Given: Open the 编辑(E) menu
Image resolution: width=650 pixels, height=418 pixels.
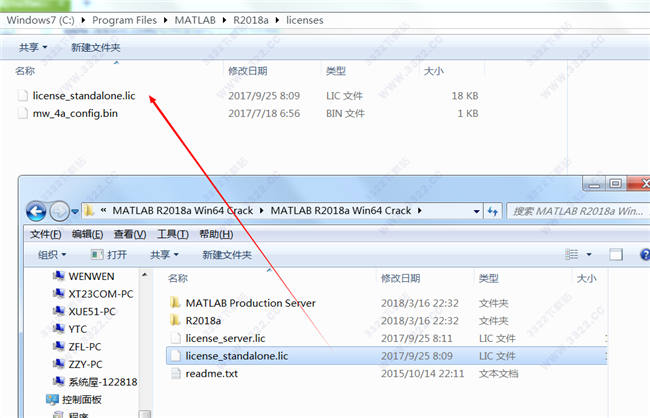Looking at the screenshot, I should (x=87, y=234).
